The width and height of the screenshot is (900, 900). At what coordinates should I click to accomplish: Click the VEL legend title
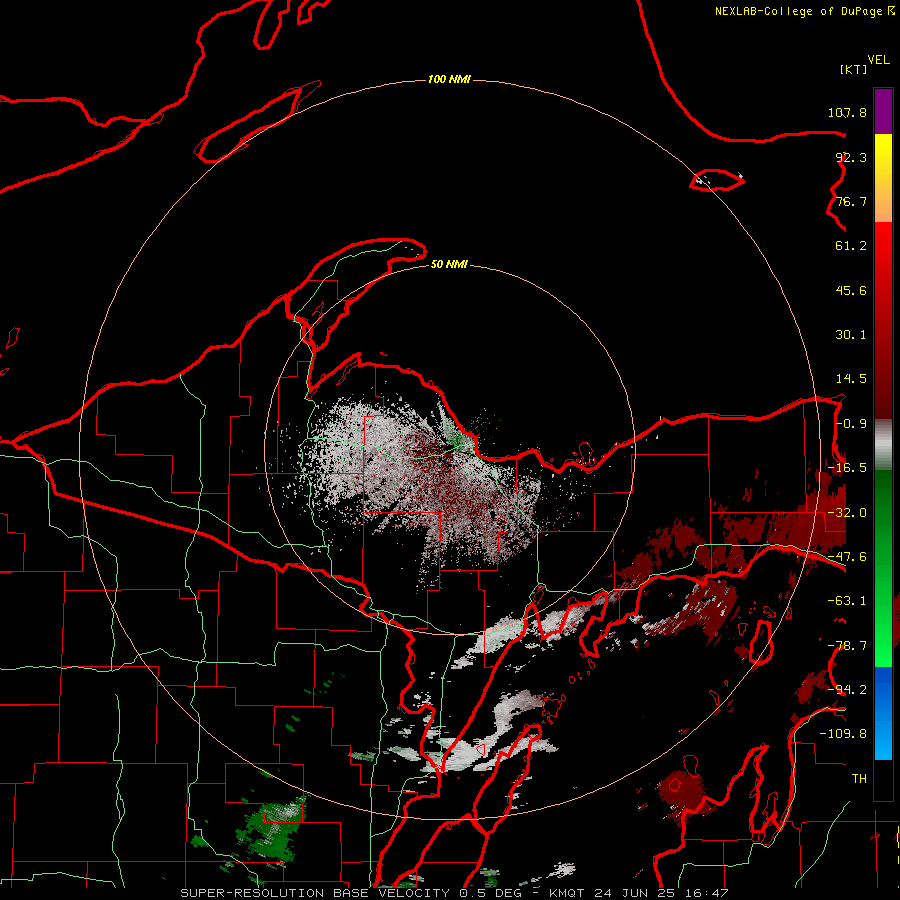click(x=879, y=60)
